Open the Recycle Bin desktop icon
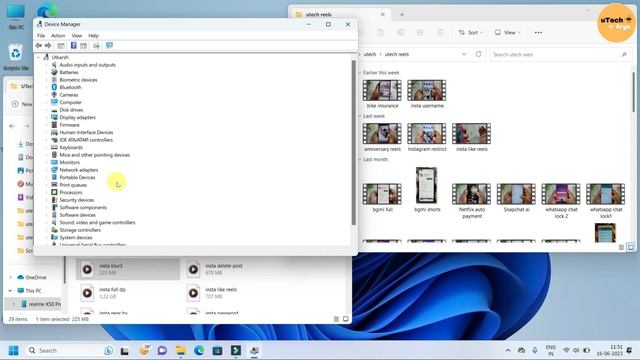 [16, 57]
